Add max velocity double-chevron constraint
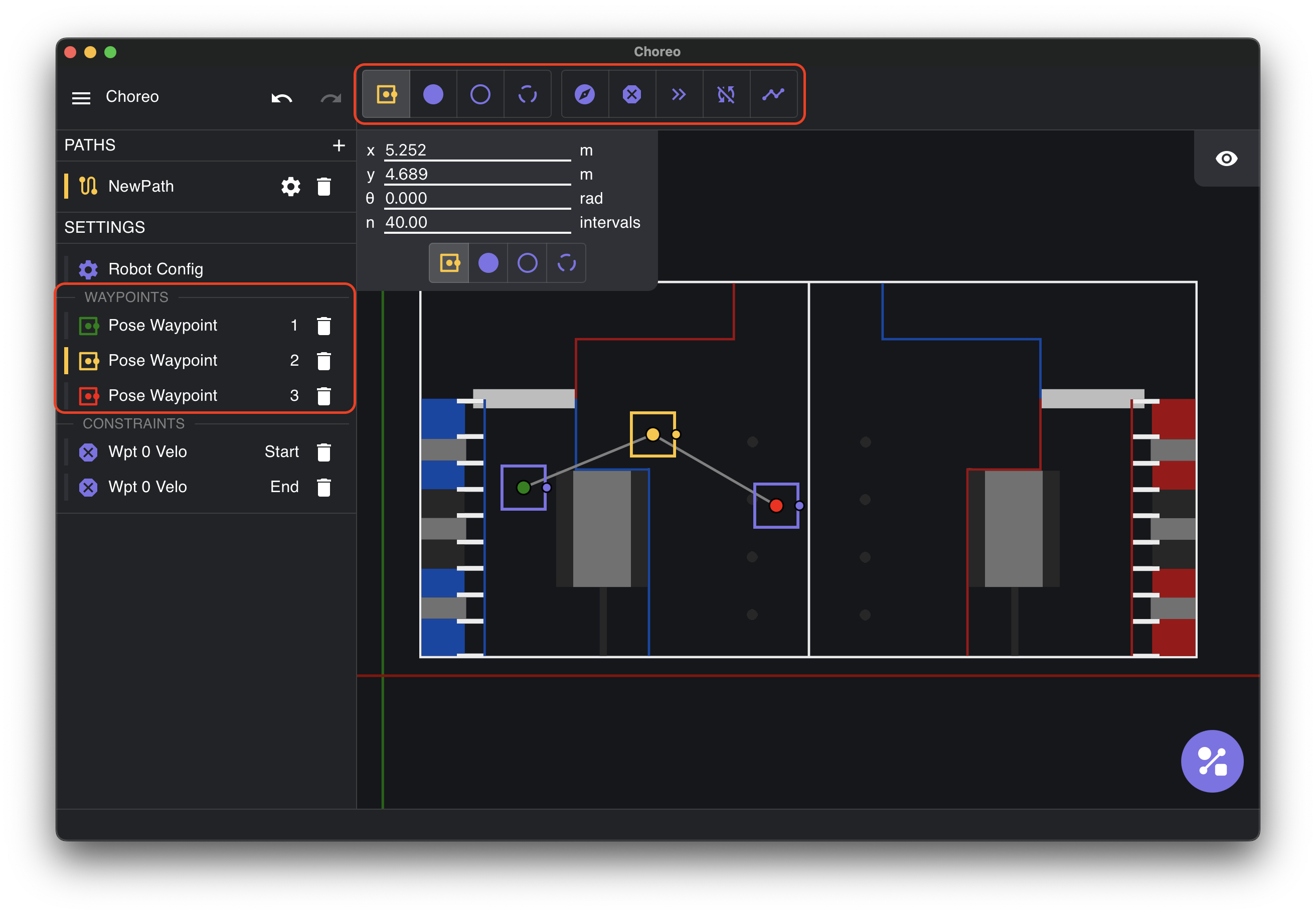 pyautogui.click(x=679, y=94)
